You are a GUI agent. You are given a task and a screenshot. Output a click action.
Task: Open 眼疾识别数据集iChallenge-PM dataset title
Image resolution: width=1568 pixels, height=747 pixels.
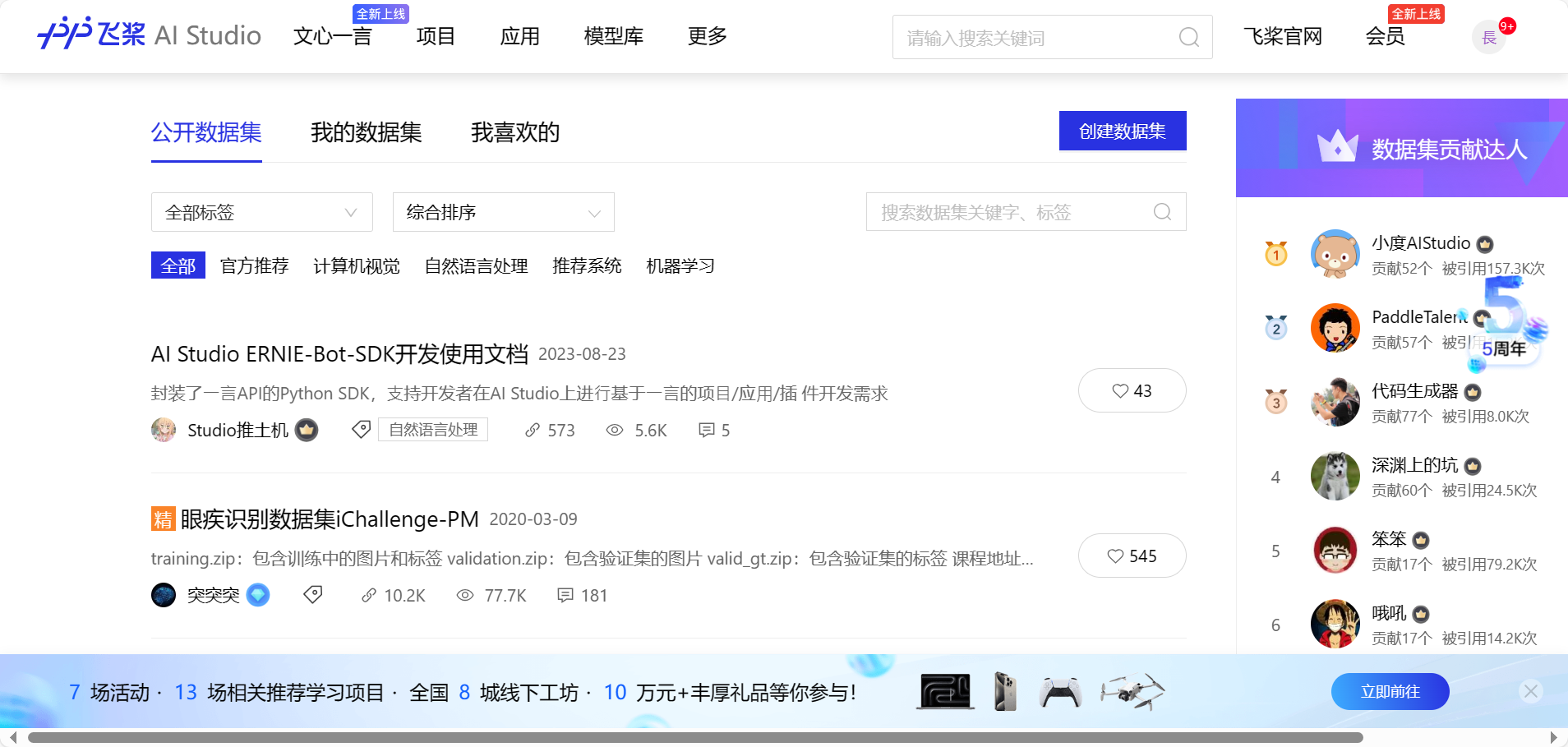(330, 519)
